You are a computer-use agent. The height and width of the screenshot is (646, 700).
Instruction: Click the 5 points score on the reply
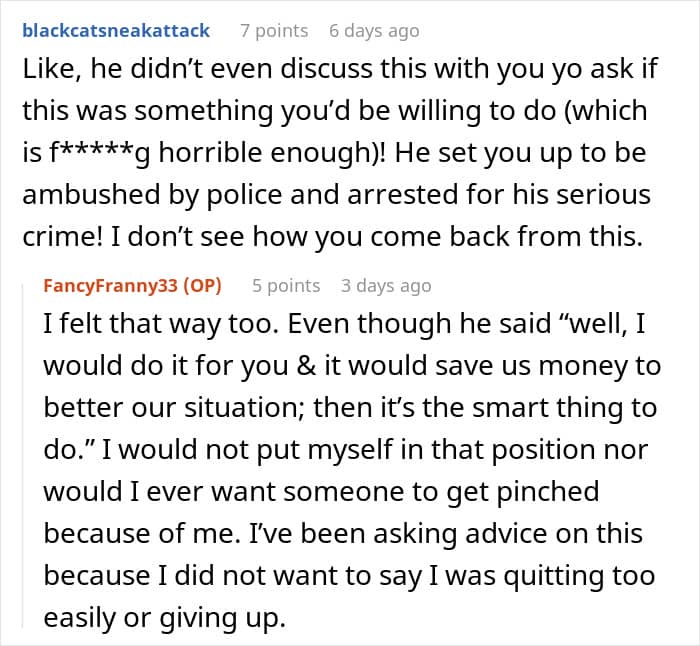pos(286,286)
